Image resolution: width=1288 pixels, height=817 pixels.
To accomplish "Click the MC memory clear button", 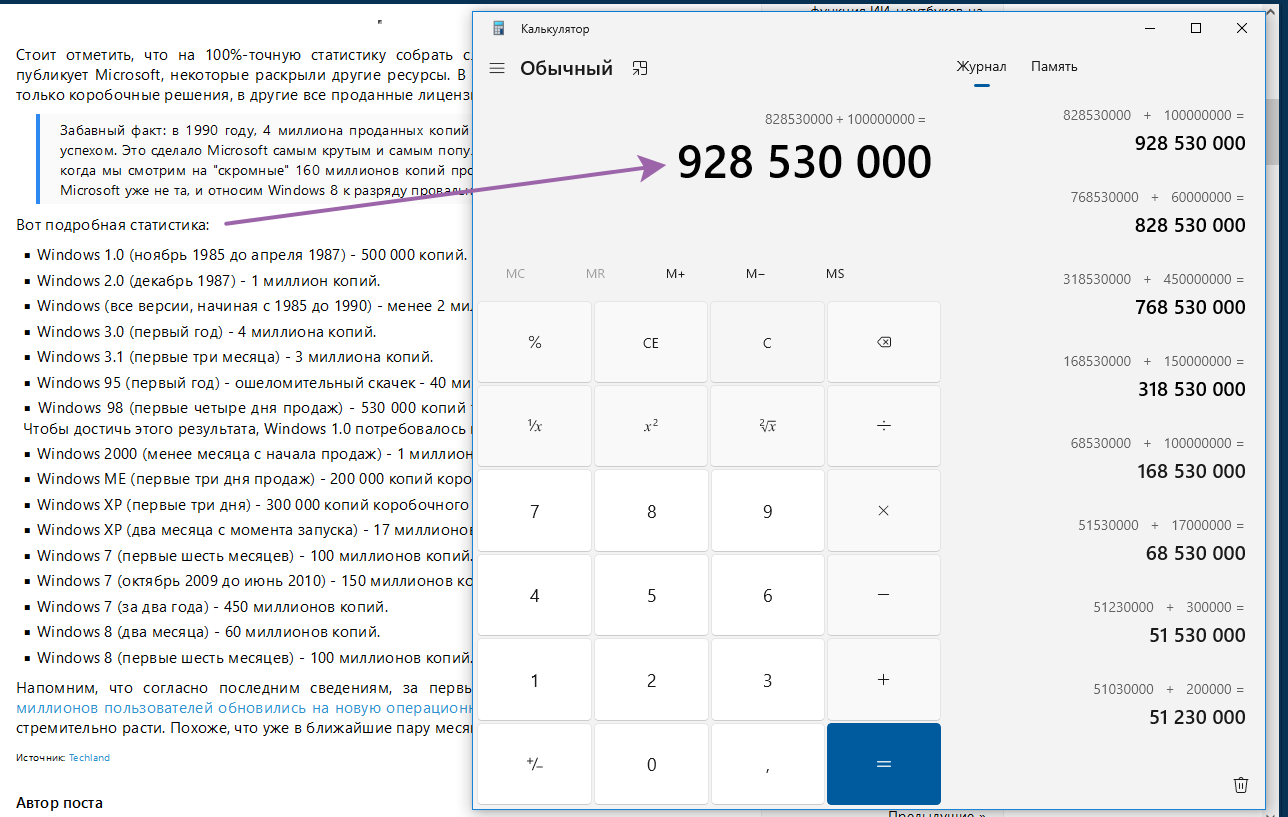I will [515, 274].
